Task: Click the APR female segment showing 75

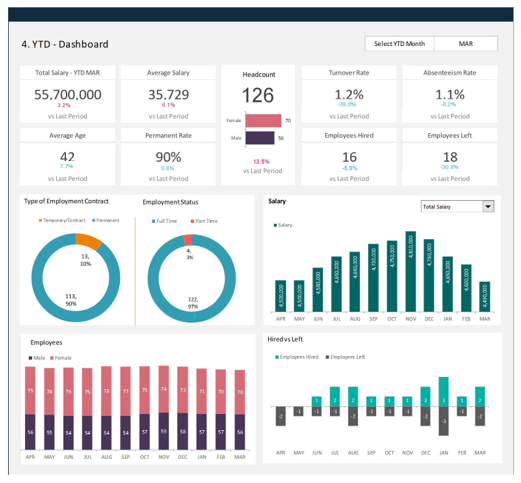Action: tap(30, 391)
